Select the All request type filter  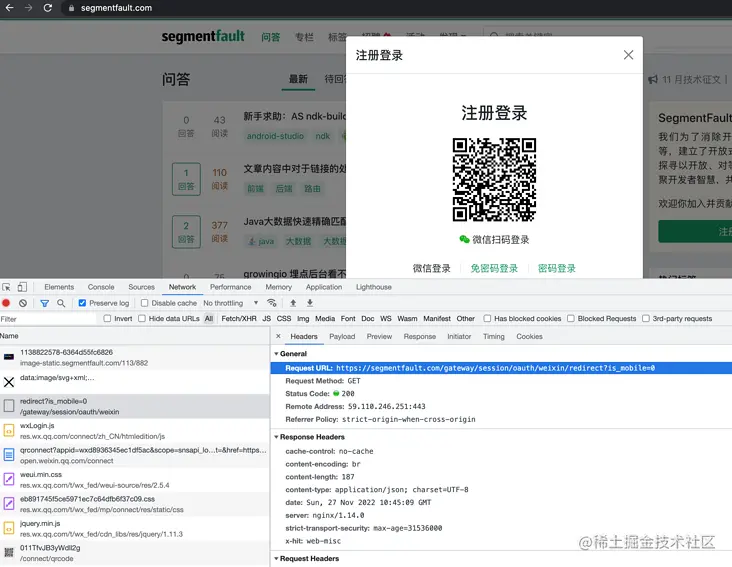209,318
